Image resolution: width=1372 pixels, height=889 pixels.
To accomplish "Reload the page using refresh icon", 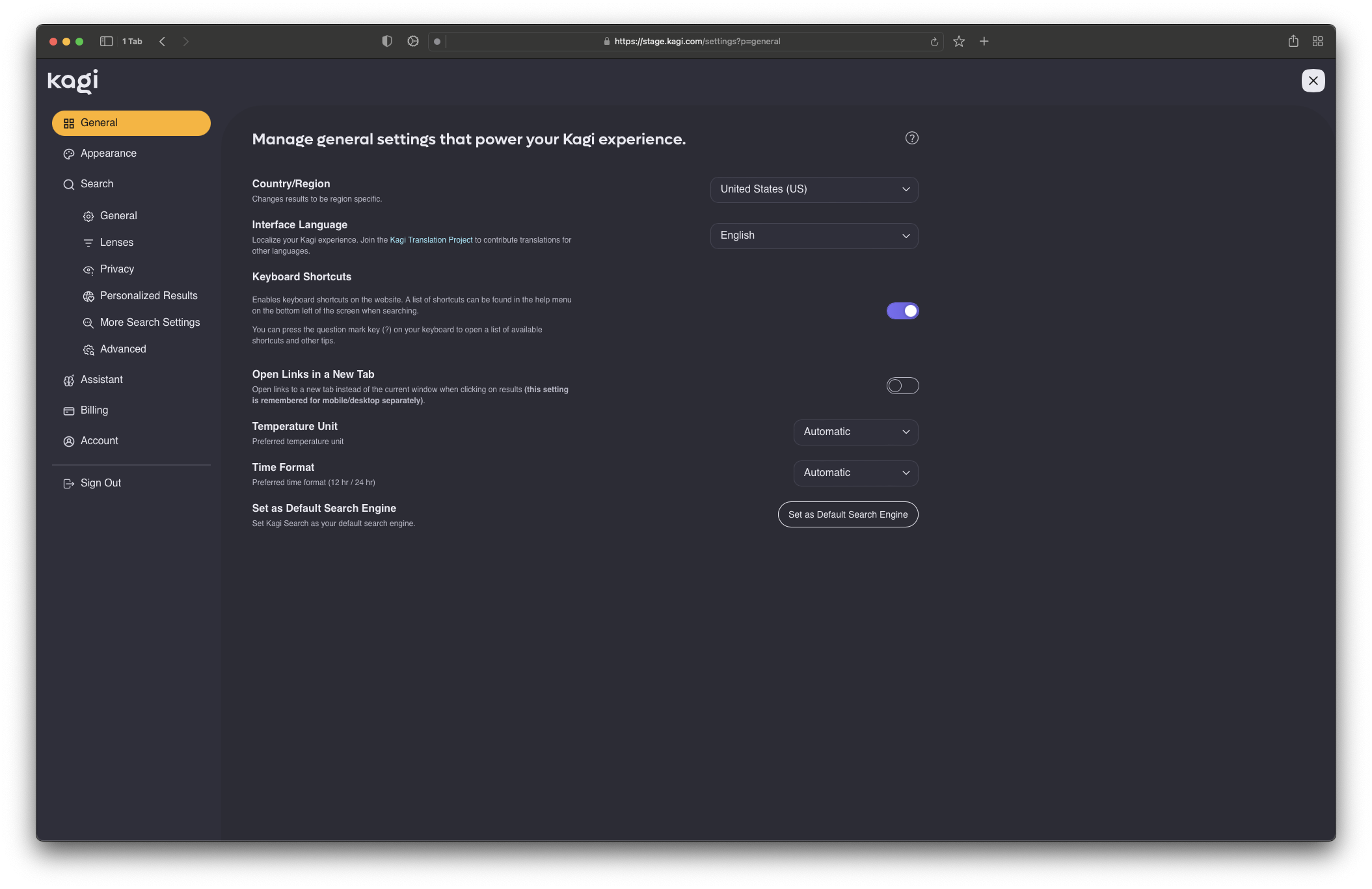I will (x=934, y=42).
